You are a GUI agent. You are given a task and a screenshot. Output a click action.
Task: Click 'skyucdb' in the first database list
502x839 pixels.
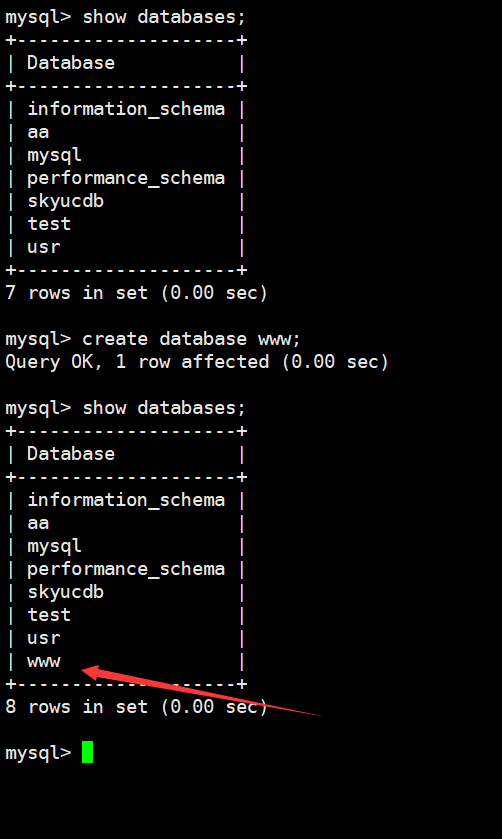point(65,201)
